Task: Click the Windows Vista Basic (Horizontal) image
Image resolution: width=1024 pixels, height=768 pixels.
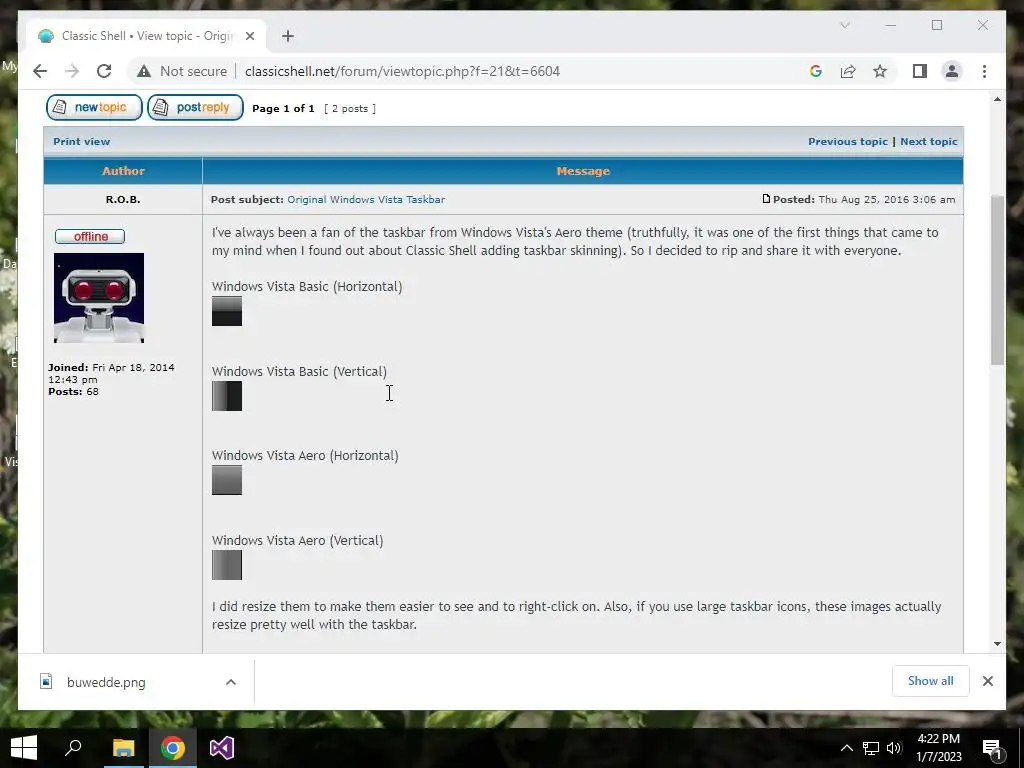Action: (227, 311)
